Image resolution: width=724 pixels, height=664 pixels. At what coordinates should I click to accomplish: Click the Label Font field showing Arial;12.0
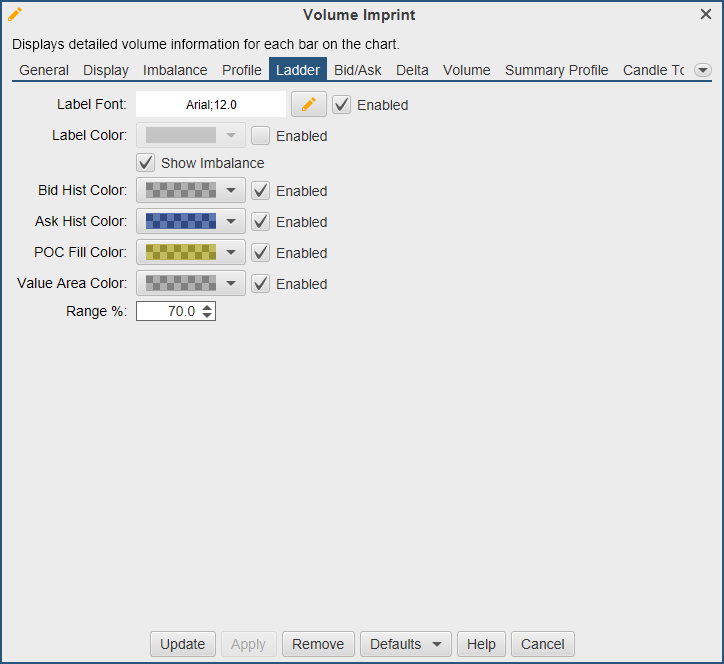click(211, 104)
